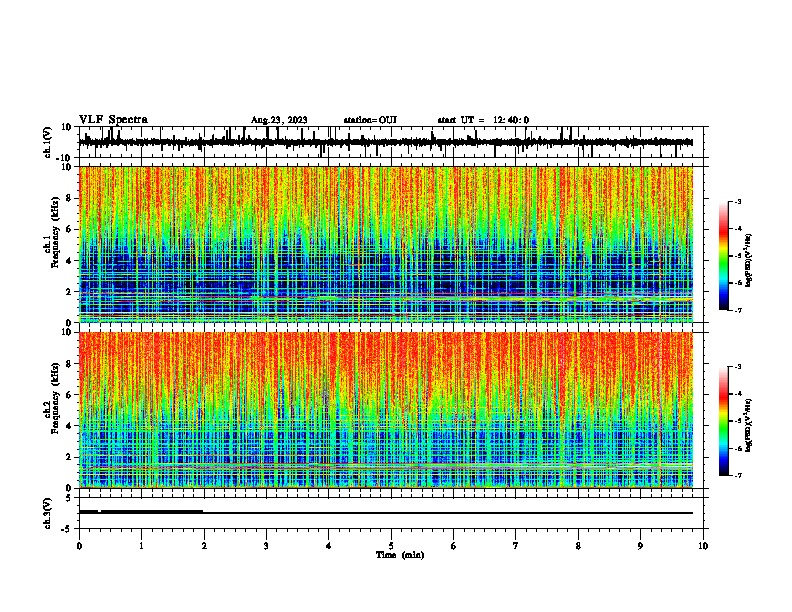Click the "-3" label of ch.1 color bar
Screen dimensions: 792x612
pyautogui.click(x=738, y=201)
